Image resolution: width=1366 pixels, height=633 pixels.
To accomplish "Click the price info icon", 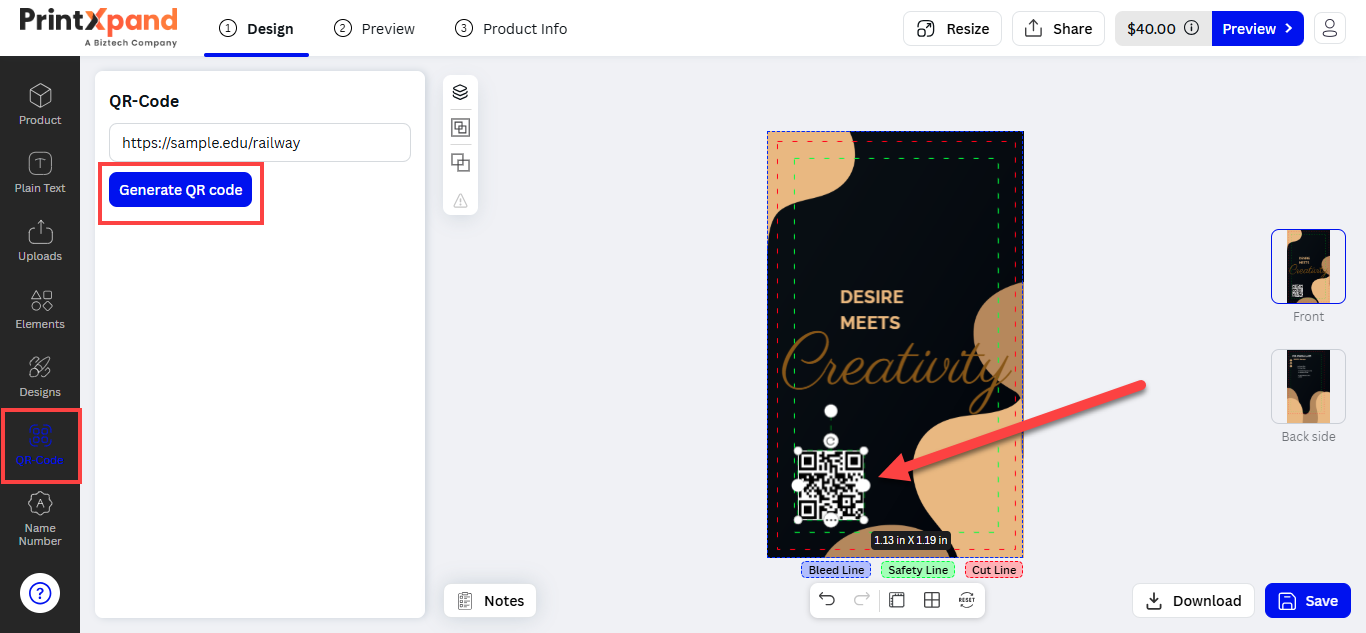I will click(x=1191, y=29).
